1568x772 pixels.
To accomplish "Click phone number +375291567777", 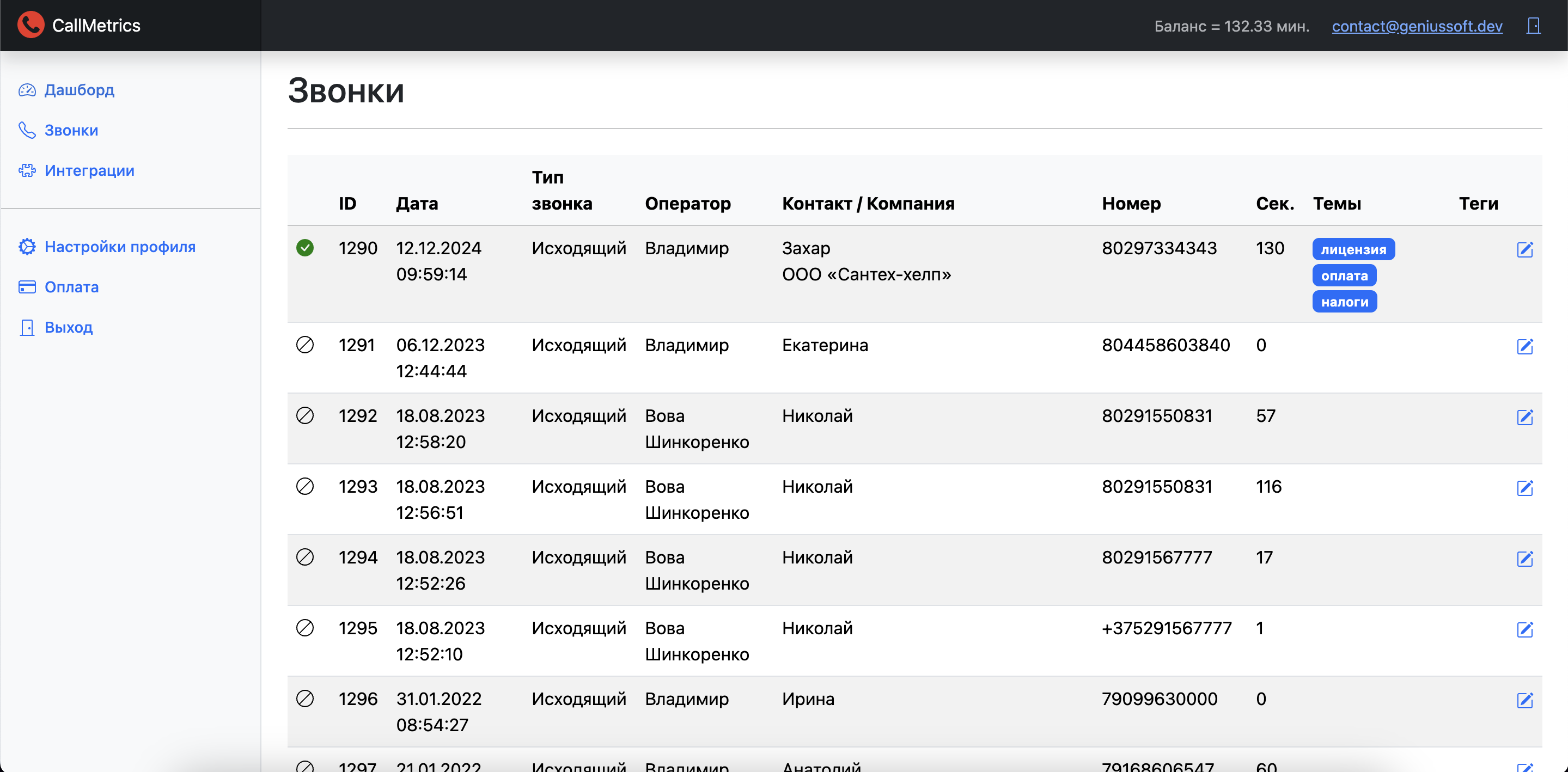I will [1167, 628].
